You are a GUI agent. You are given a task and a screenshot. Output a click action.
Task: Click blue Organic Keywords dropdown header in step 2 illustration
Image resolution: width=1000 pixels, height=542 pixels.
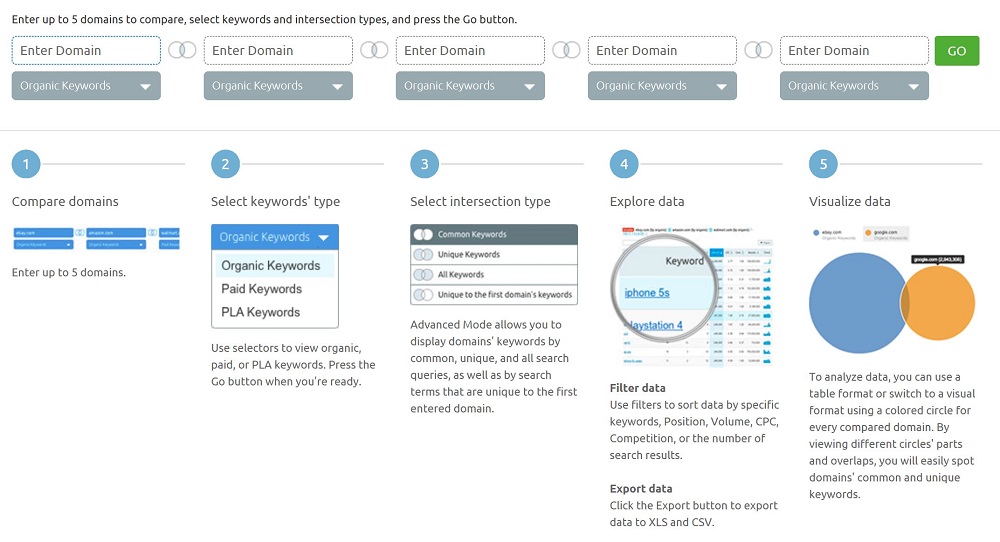click(275, 237)
